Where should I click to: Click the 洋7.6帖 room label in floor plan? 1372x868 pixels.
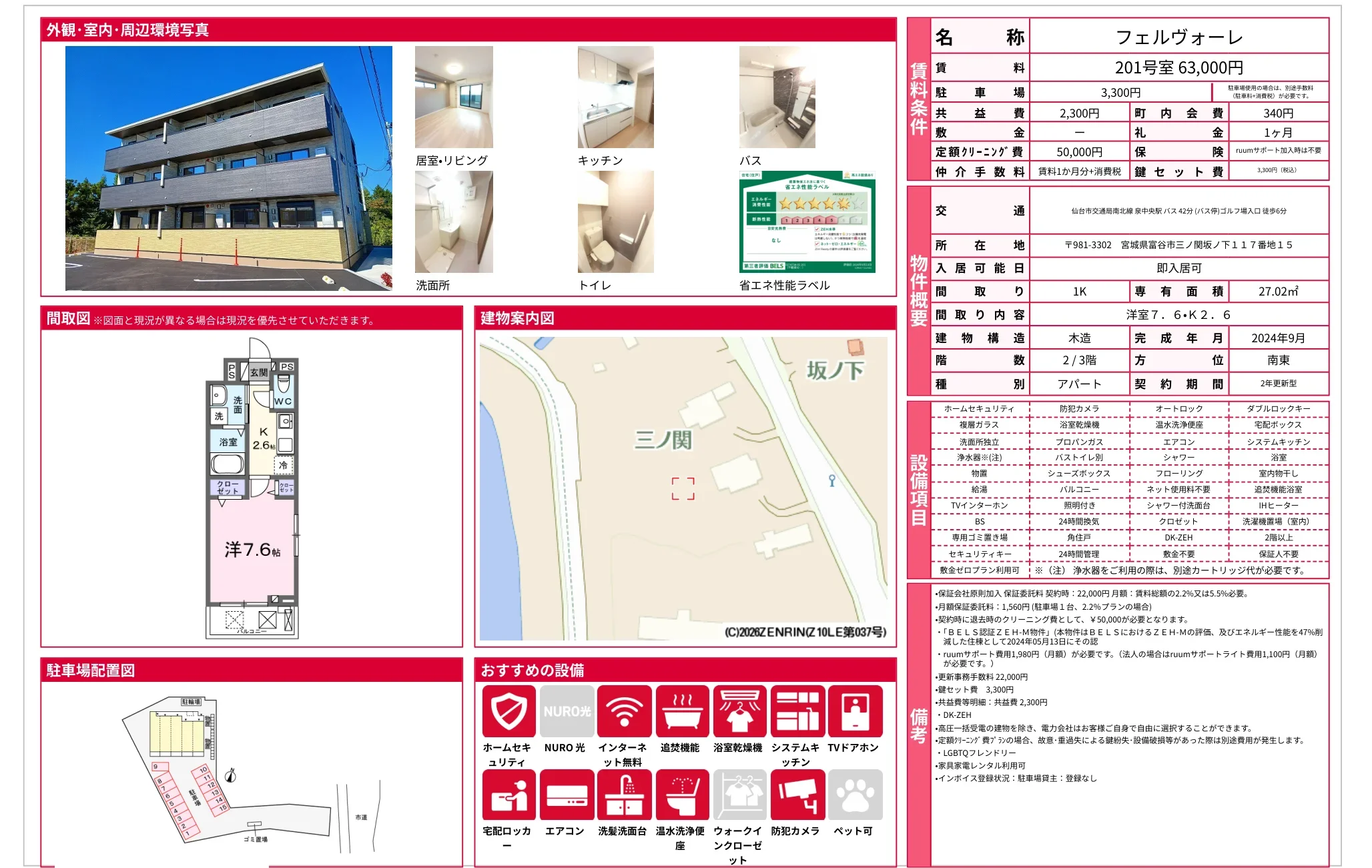point(252,549)
